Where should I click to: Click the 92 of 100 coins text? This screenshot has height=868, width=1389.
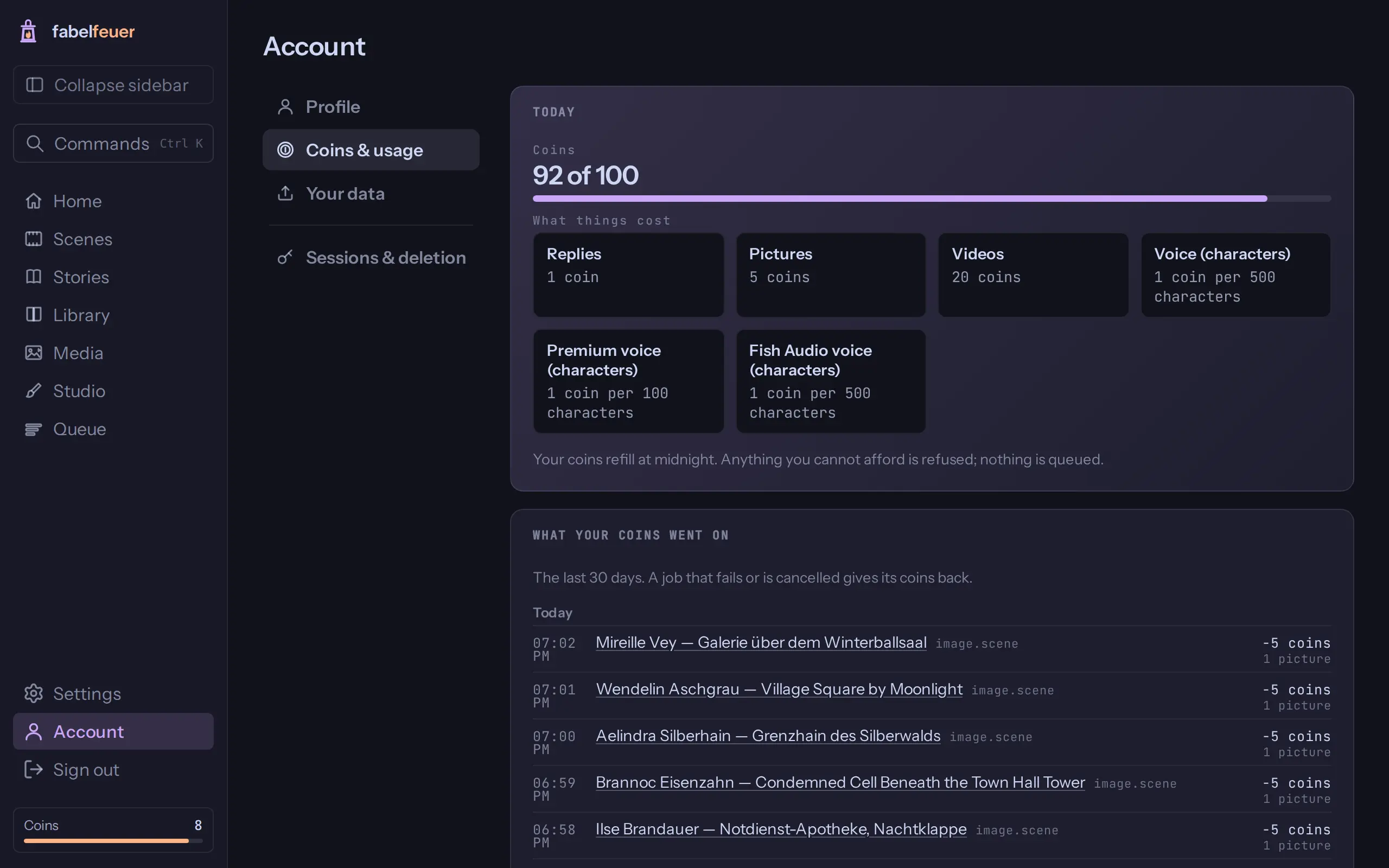tap(585, 175)
